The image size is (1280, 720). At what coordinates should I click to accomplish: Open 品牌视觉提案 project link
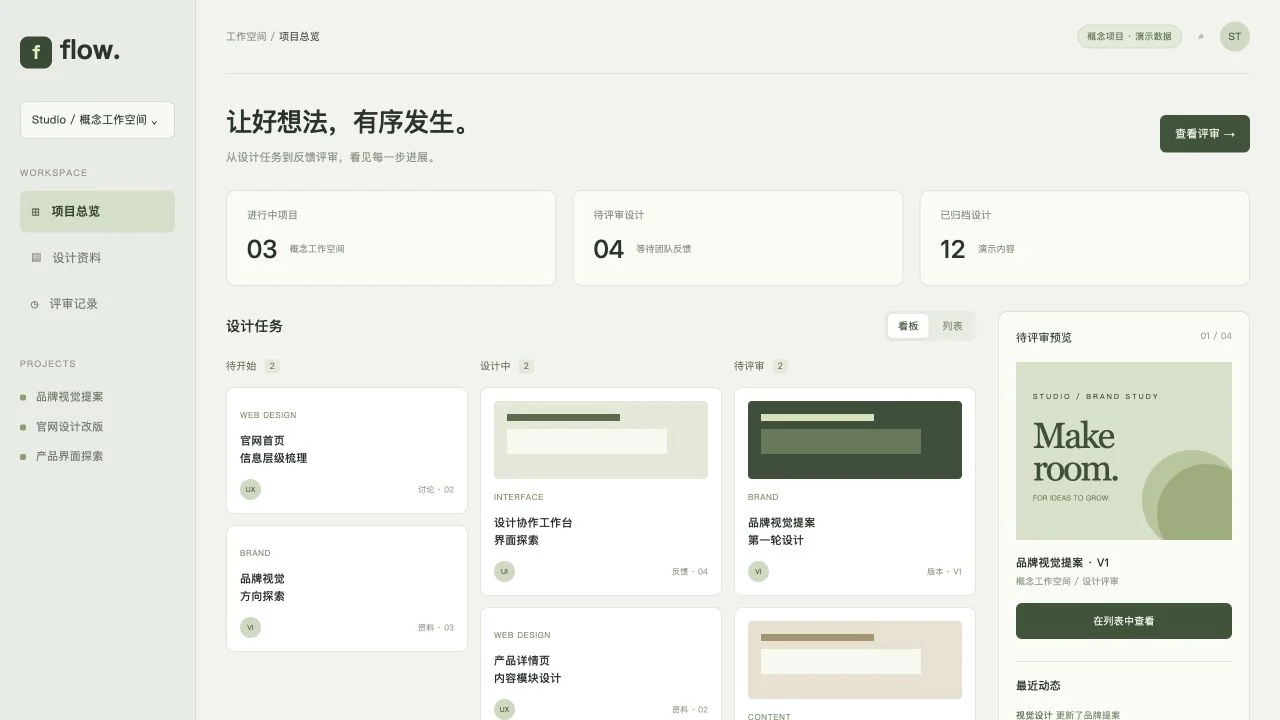point(70,397)
